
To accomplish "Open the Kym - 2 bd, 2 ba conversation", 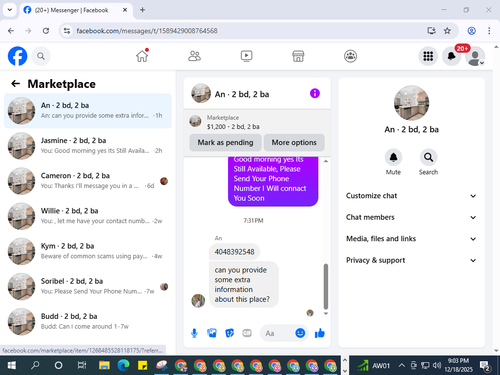I will coord(88,251).
